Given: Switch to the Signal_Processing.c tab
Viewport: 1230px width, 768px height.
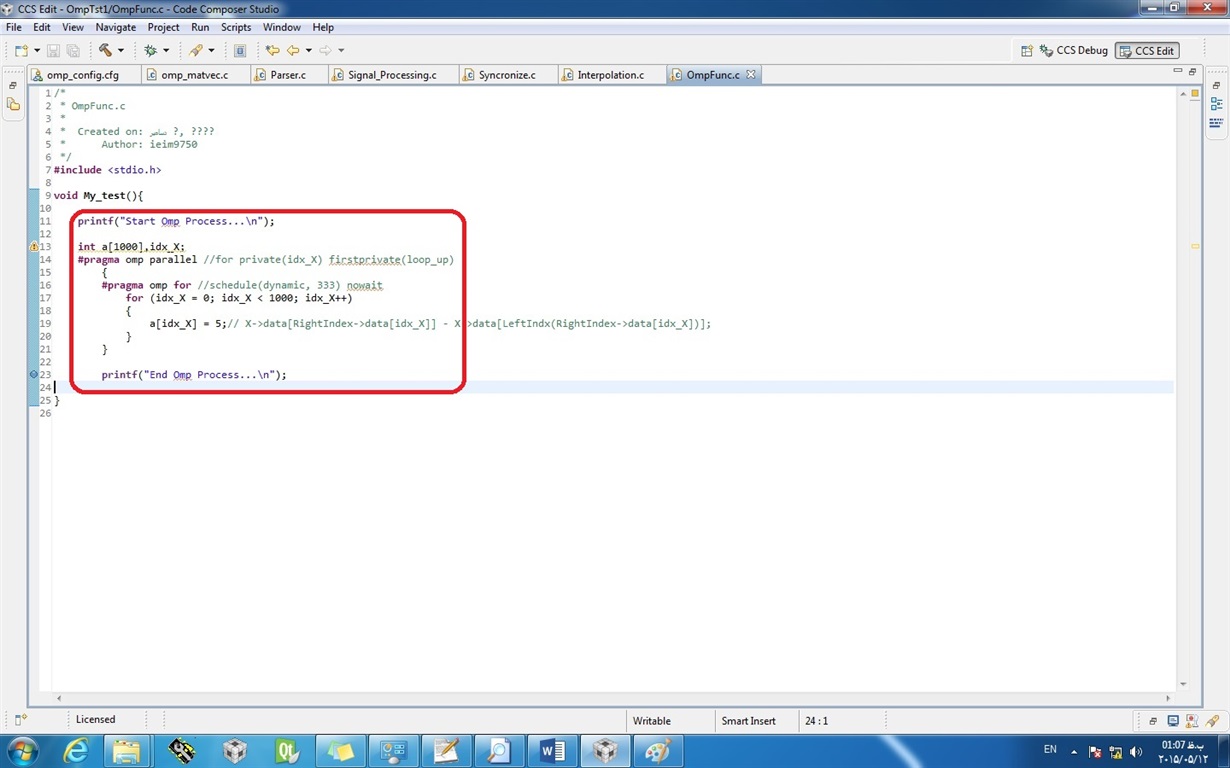Looking at the screenshot, I should (392, 75).
